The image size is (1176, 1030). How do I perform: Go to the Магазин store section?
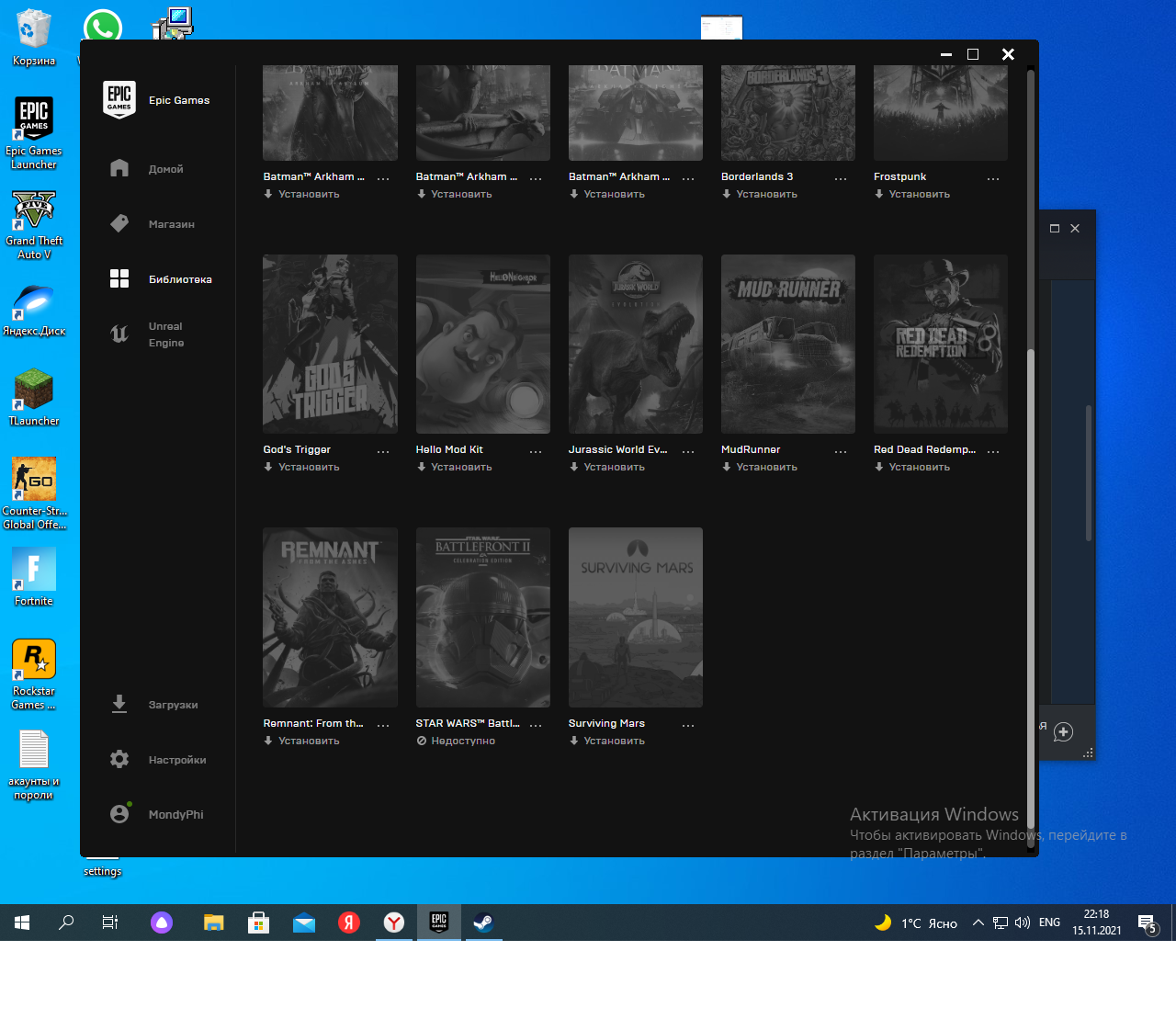(x=153, y=224)
